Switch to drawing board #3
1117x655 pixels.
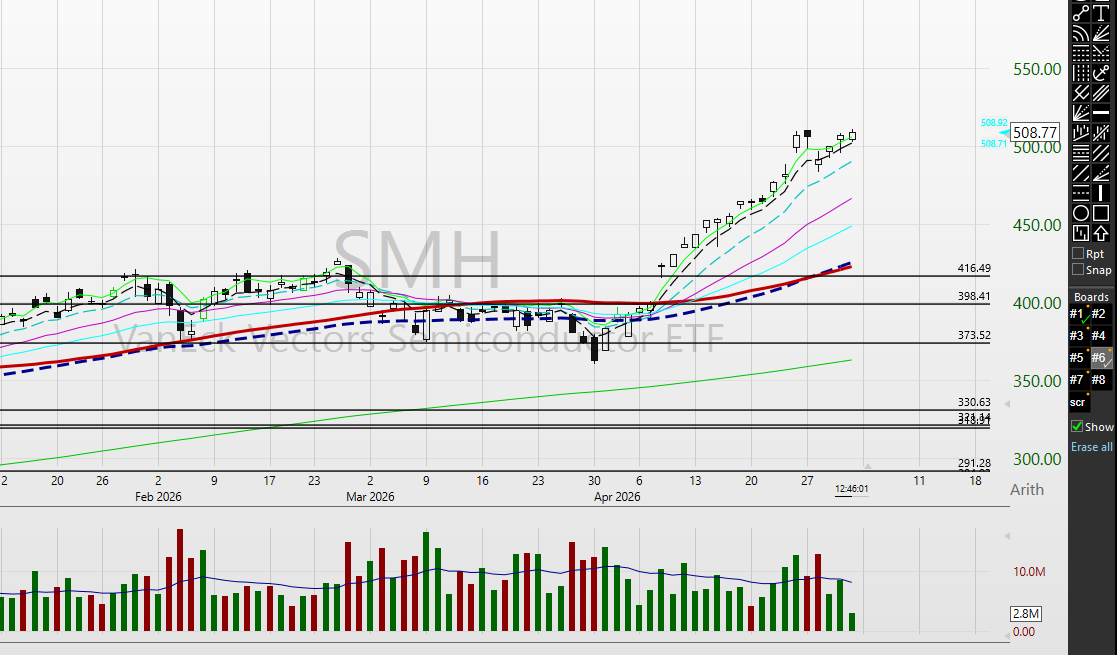point(1079,336)
